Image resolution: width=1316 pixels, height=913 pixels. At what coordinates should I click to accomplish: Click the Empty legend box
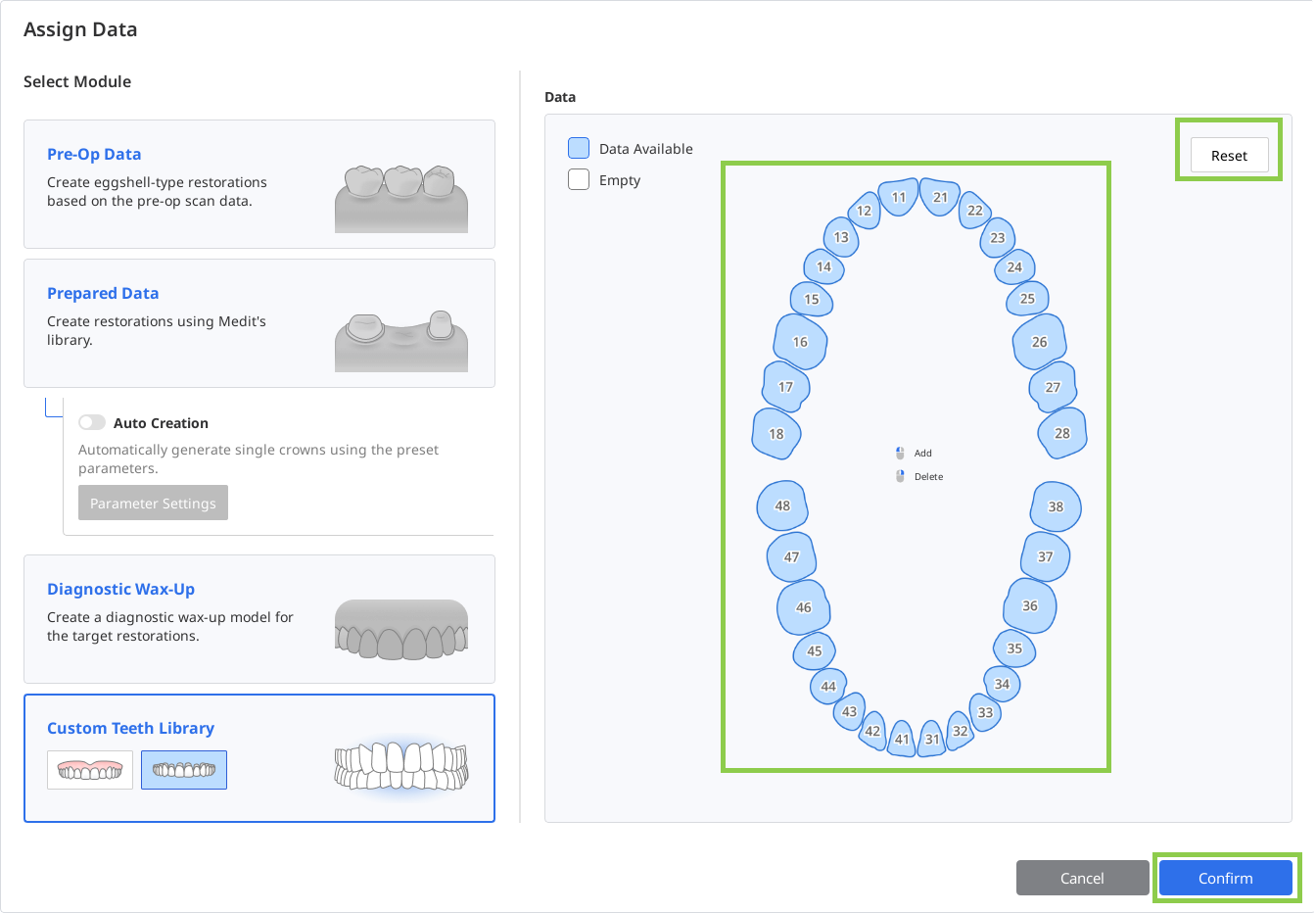tap(579, 179)
